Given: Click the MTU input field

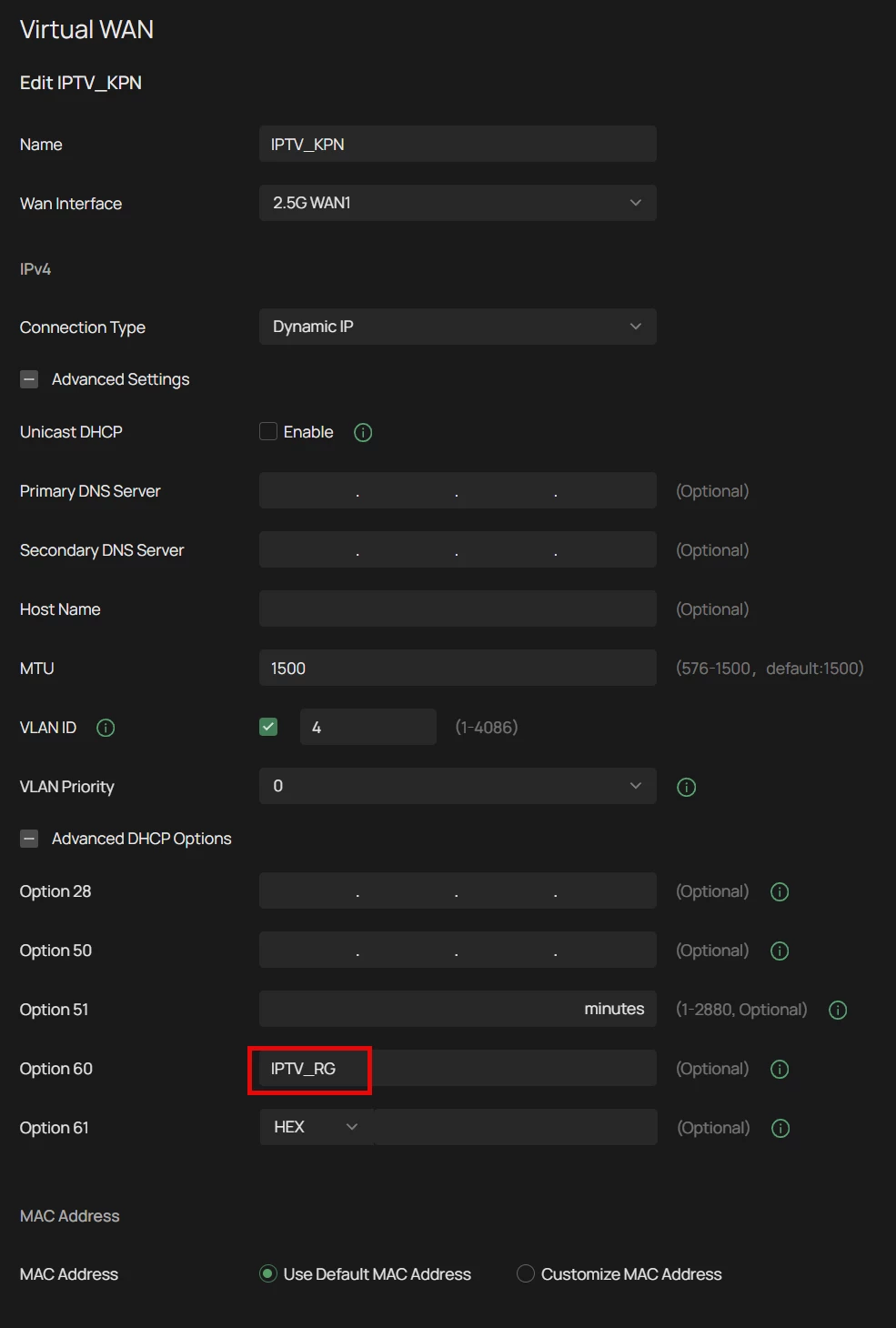Looking at the screenshot, I should [x=458, y=668].
